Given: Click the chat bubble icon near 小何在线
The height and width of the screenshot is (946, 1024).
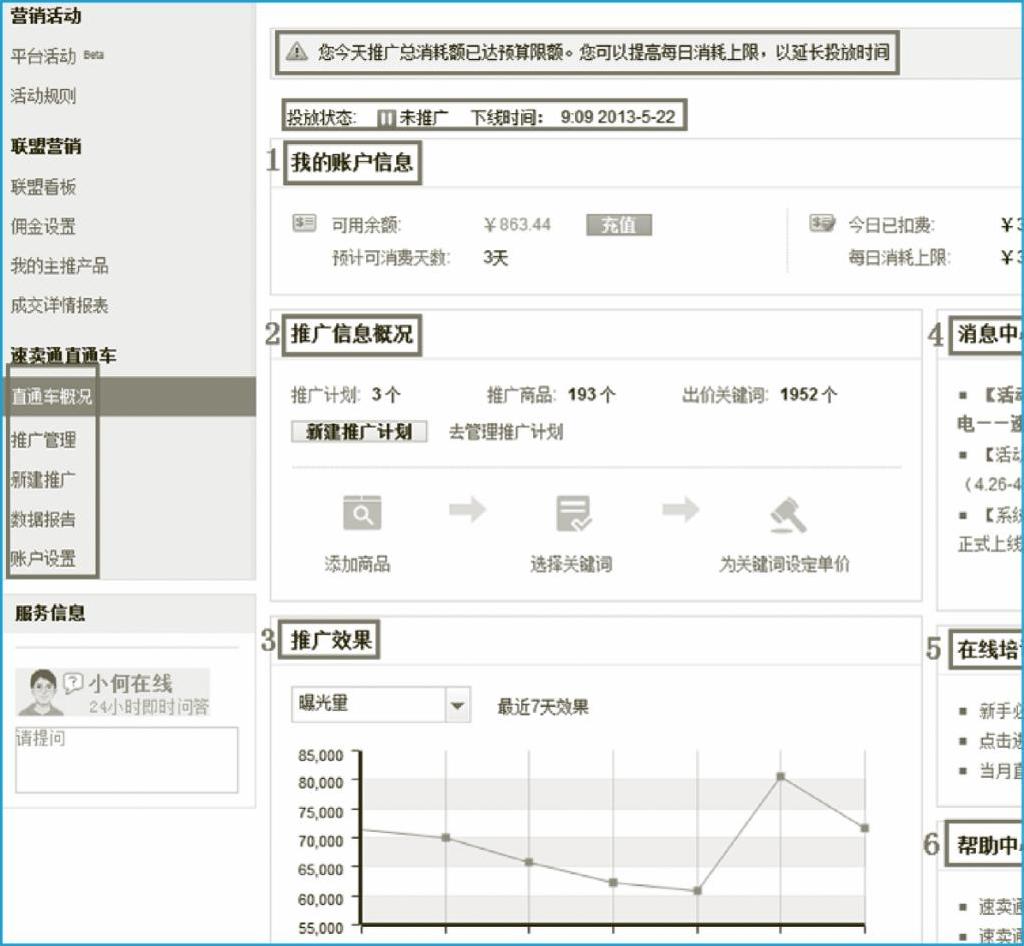Looking at the screenshot, I should pos(73,683).
